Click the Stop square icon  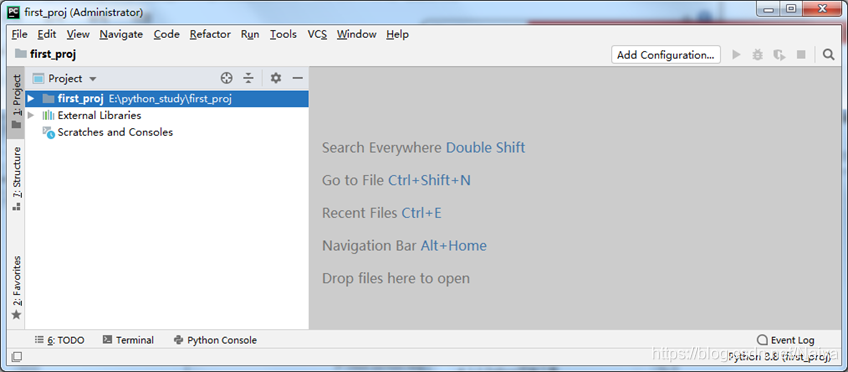(801, 55)
